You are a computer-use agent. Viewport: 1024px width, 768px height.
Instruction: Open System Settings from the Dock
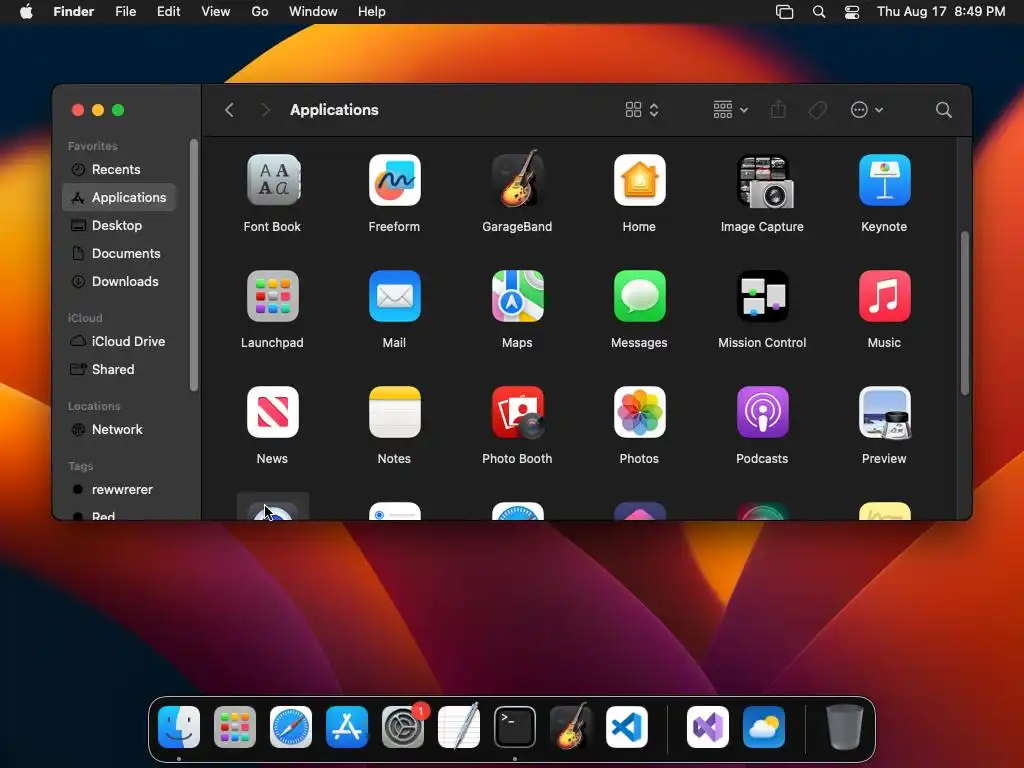pos(403,727)
